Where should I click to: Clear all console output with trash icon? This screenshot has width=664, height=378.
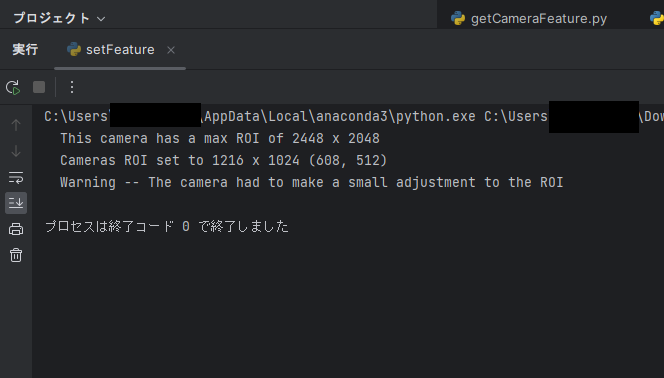[x=16, y=255]
